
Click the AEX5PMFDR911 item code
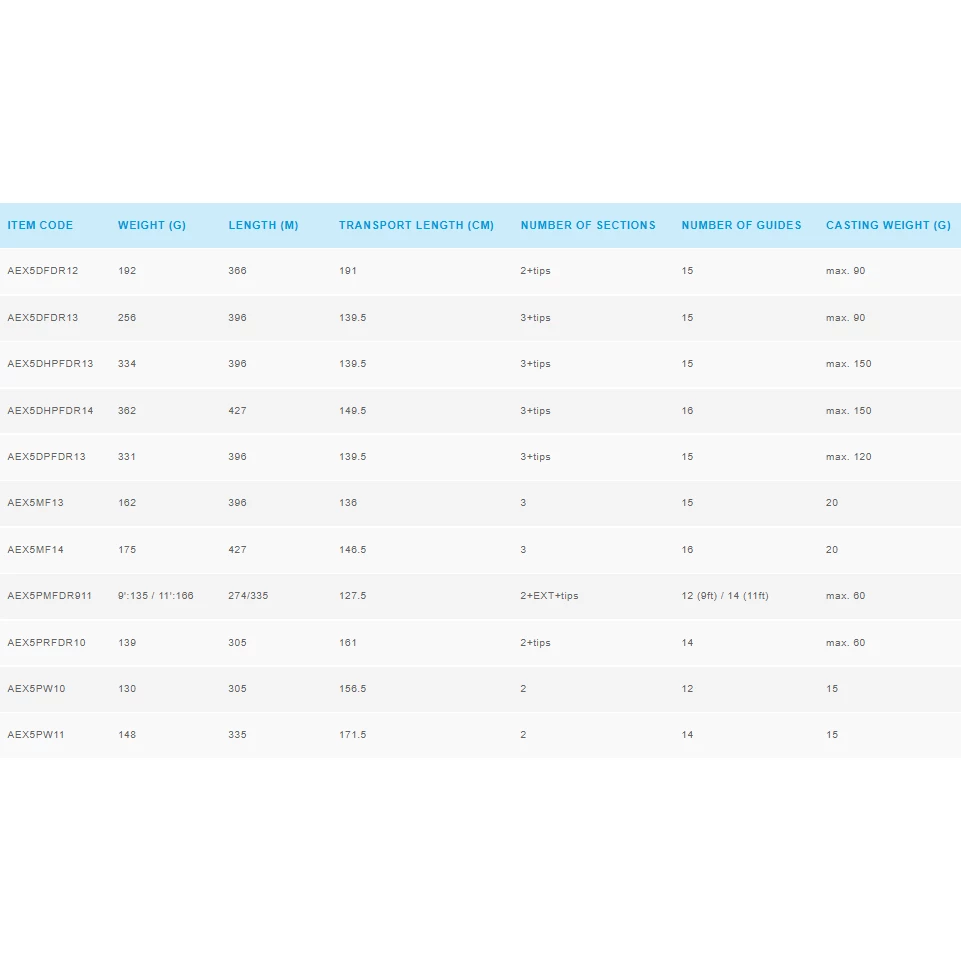tap(49, 596)
